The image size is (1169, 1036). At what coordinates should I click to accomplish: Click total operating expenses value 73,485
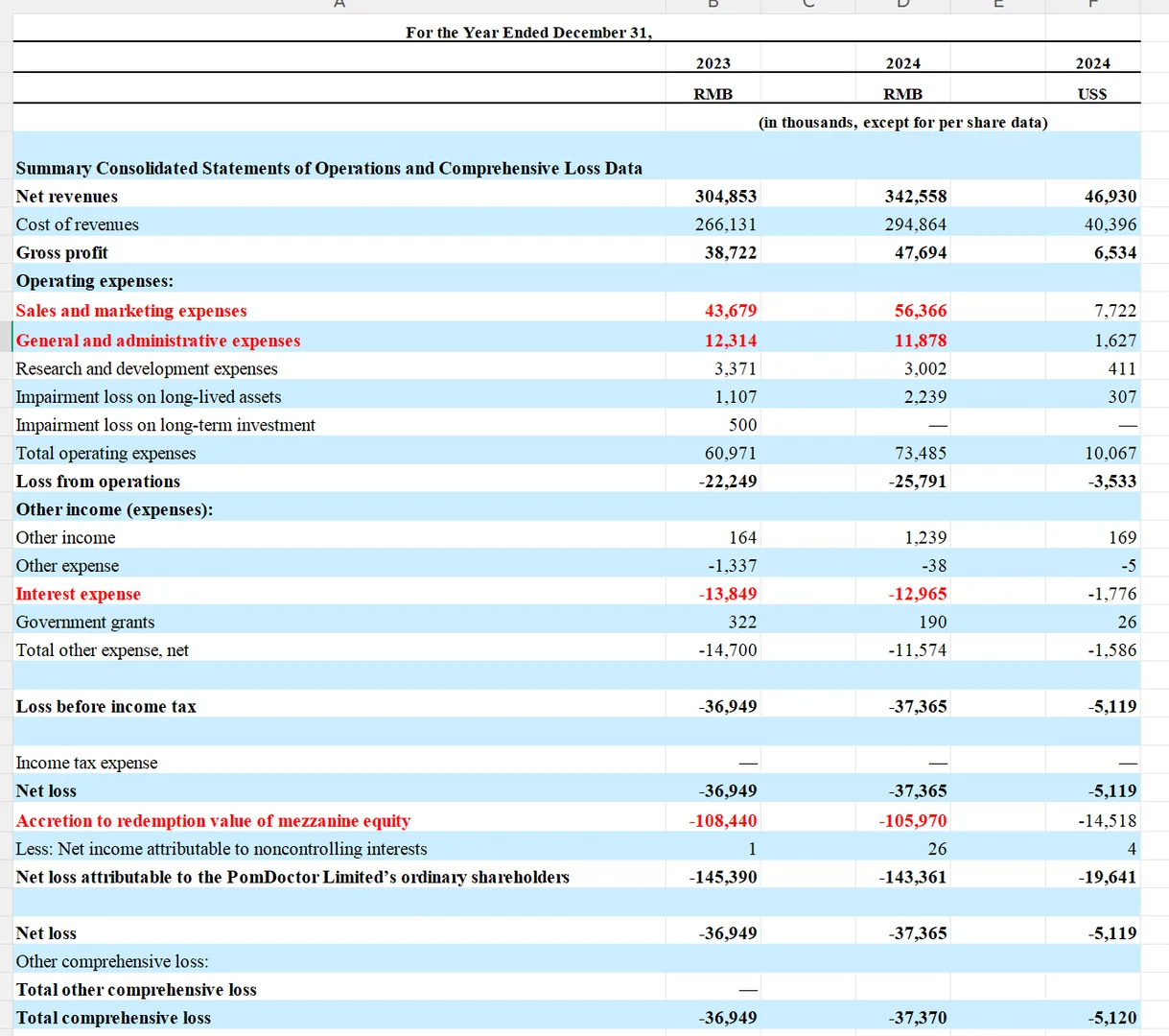tap(921, 454)
